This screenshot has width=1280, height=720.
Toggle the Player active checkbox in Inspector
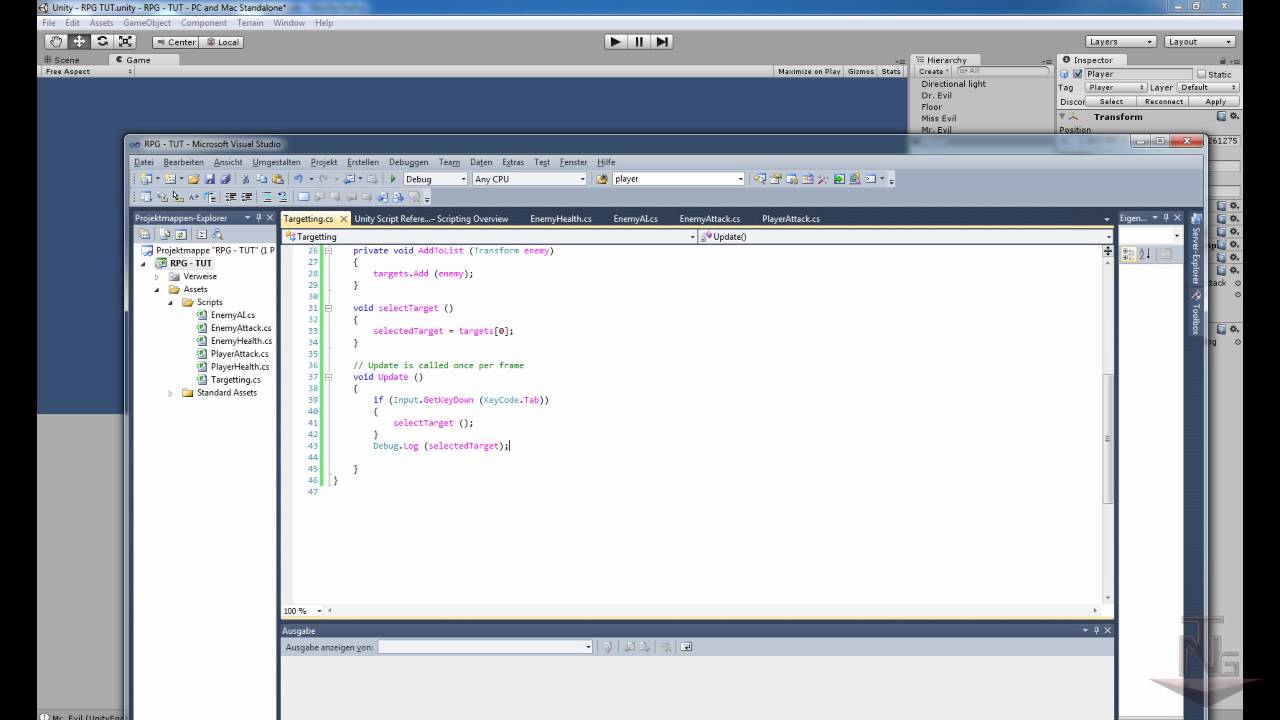(x=1077, y=74)
